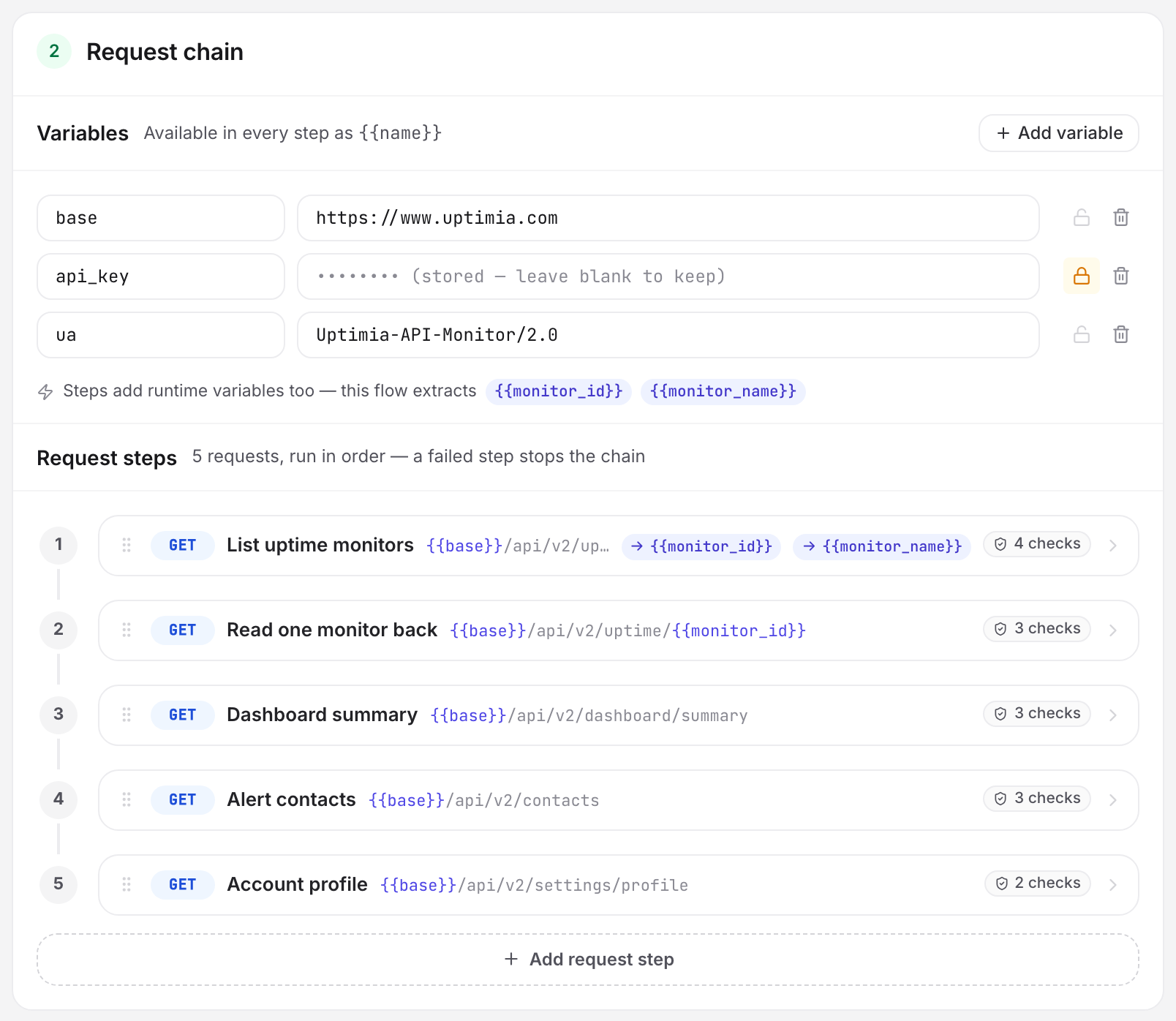The width and height of the screenshot is (1176, 1021).
Task: Expand the List uptime monitors step chevron
Action: (1113, 546)
